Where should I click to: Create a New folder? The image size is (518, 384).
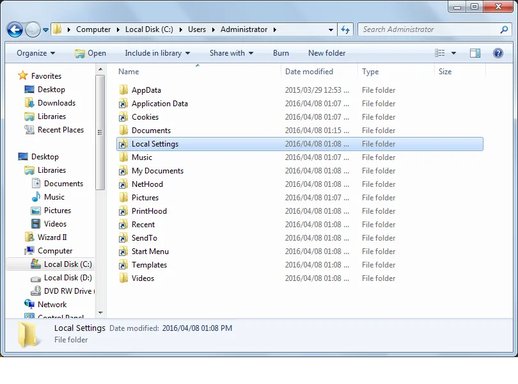(327, 53)
